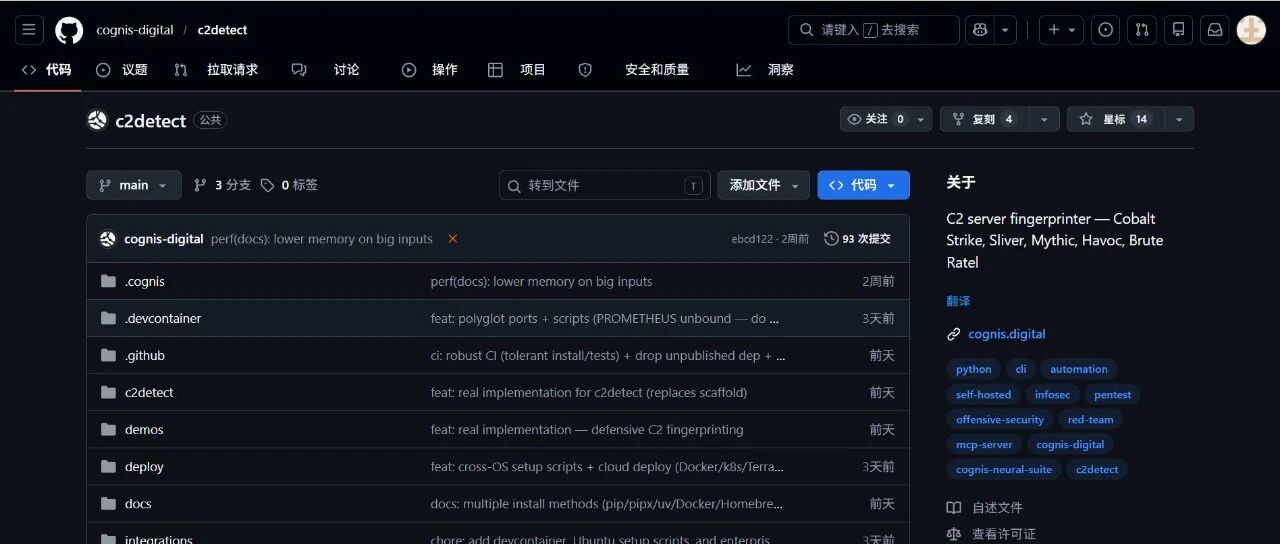Star the repository with 星标 button
Viewport: 1280px width, 544px height.
[x=1114, y=119]
